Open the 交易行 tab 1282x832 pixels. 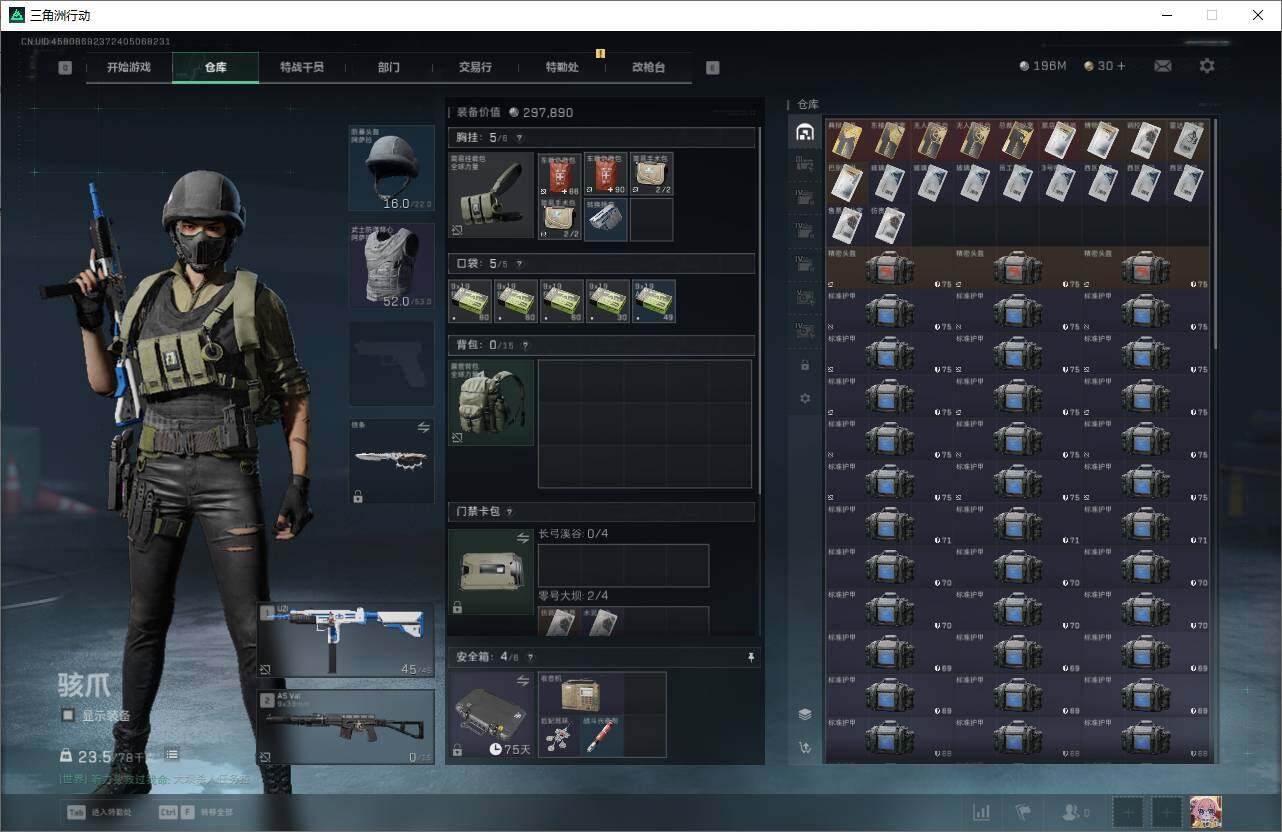pos(475,68)
